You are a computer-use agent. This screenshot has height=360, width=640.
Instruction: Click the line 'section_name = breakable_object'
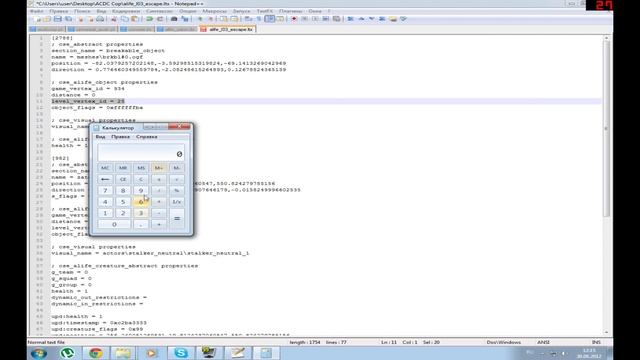[x=108, y=51]
